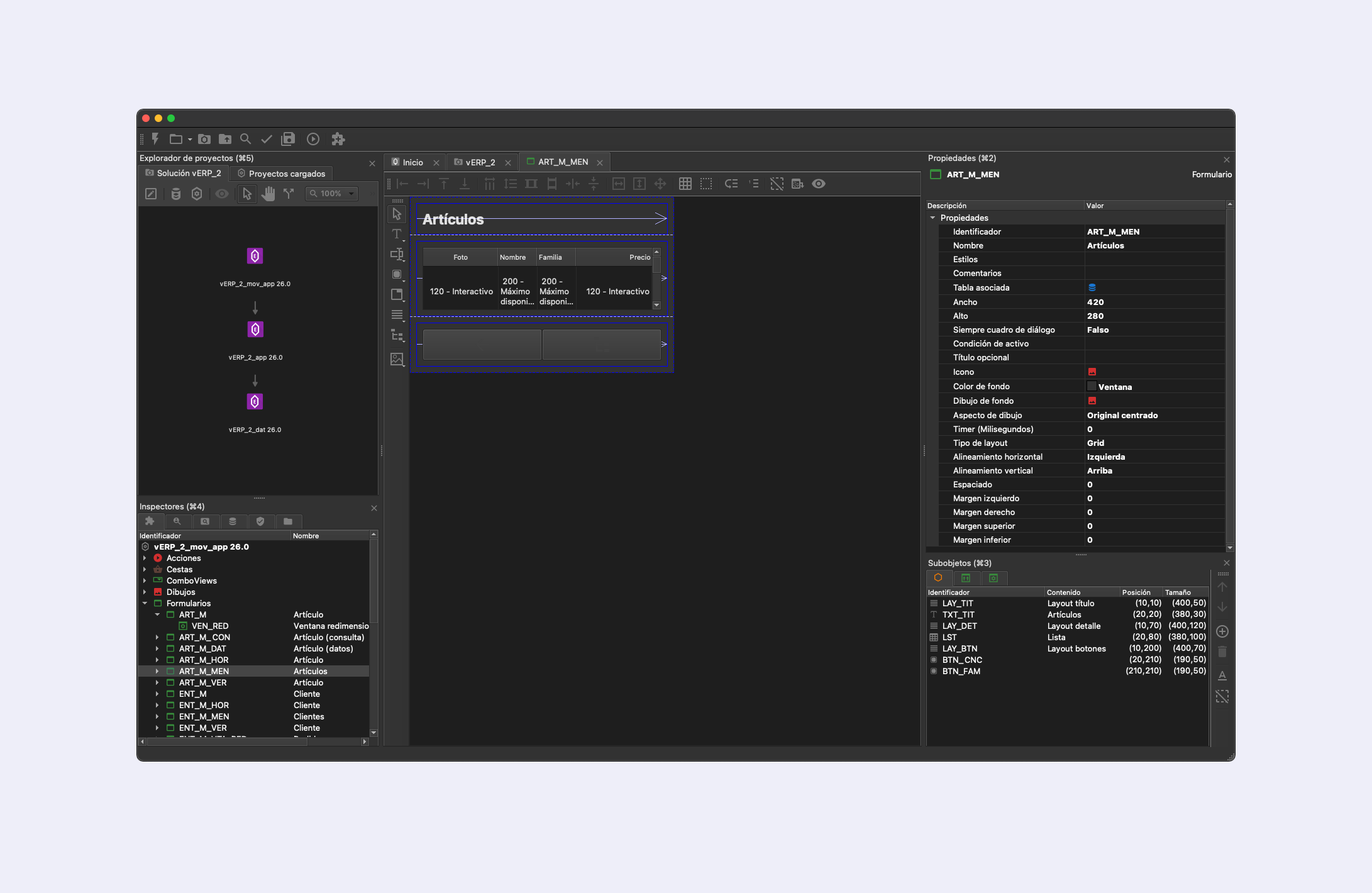Select the vERP_2 editor tab
This screenshot has width=1372, height=893.
(480, 162)
